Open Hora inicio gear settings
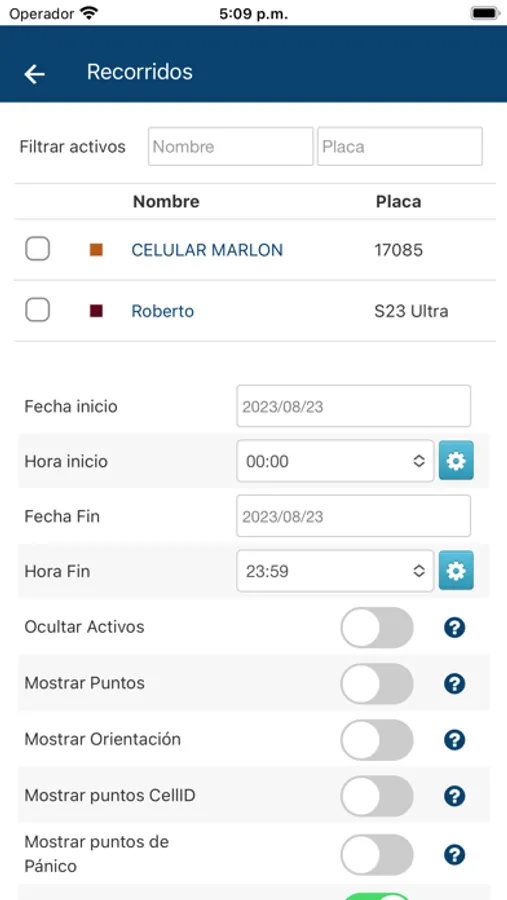507x900 pixels. pos(456,460)
